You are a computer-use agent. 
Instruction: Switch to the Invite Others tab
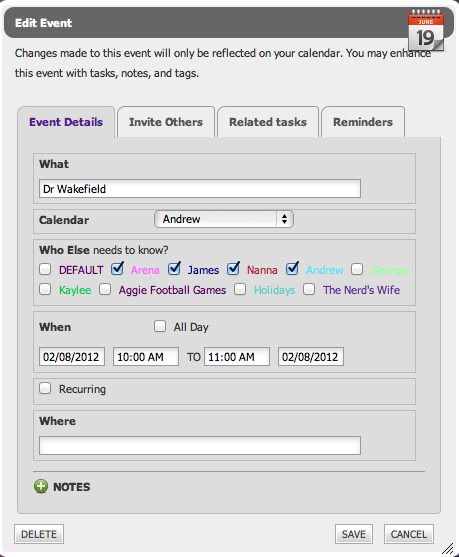tap(166, 122)
